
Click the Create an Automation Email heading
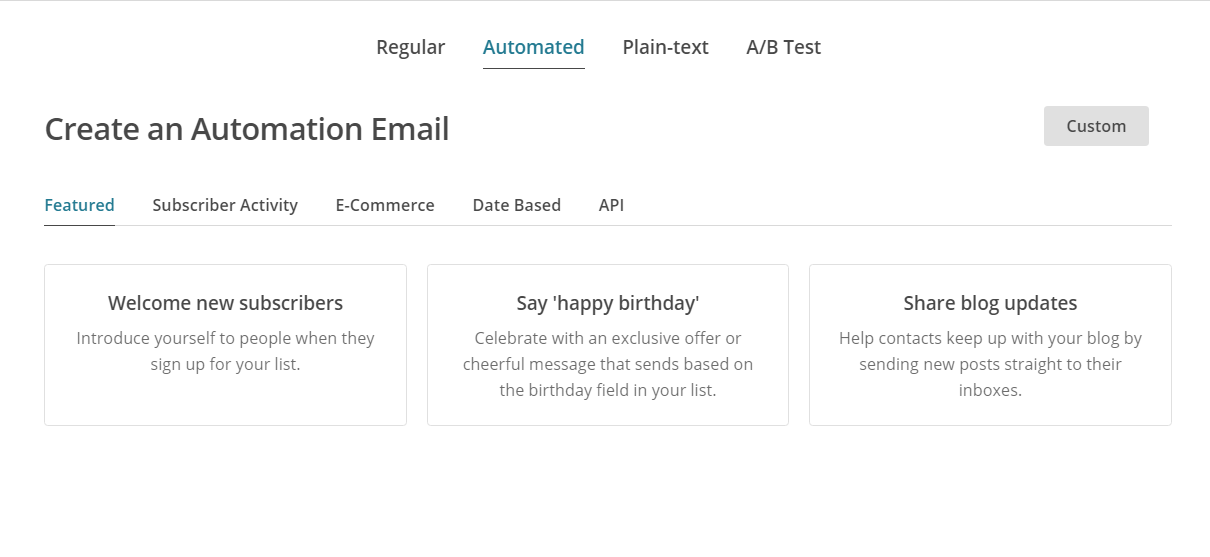tap(247, 129)
